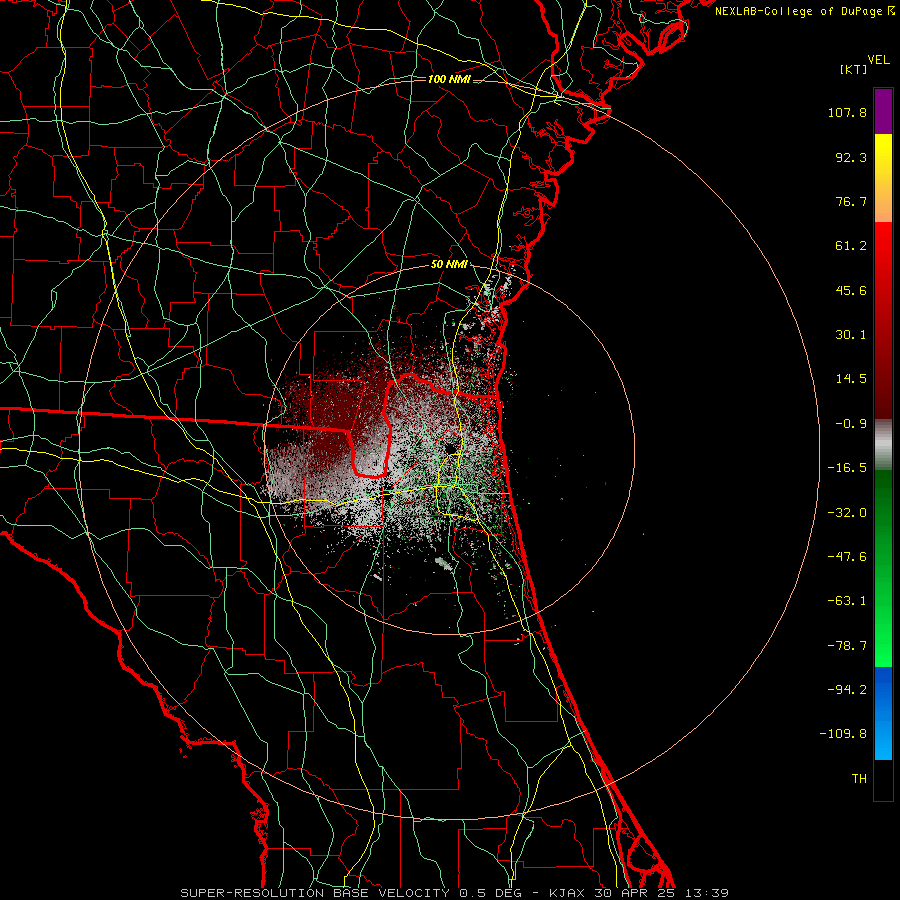This screenshot has width=900, height=900.
Task: Select the -63.1 legend value
Action: tap(847, 601)
